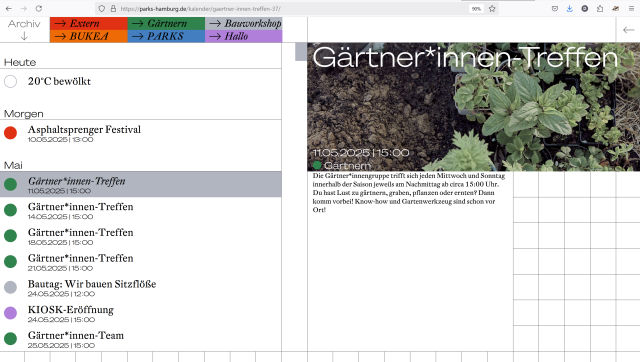
Task: Close event detail with the left arrow
Action: 628,30
